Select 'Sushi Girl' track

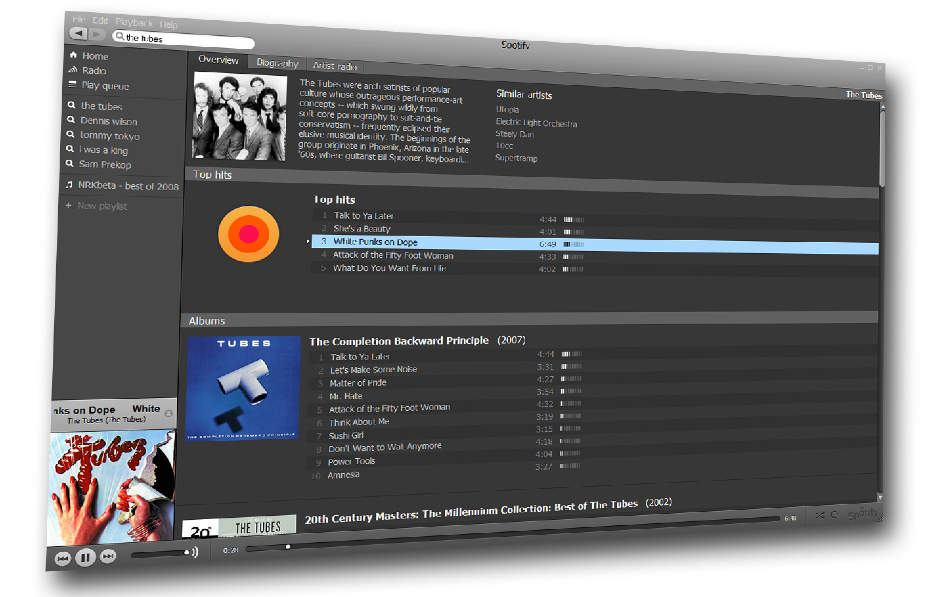[346, 435]
